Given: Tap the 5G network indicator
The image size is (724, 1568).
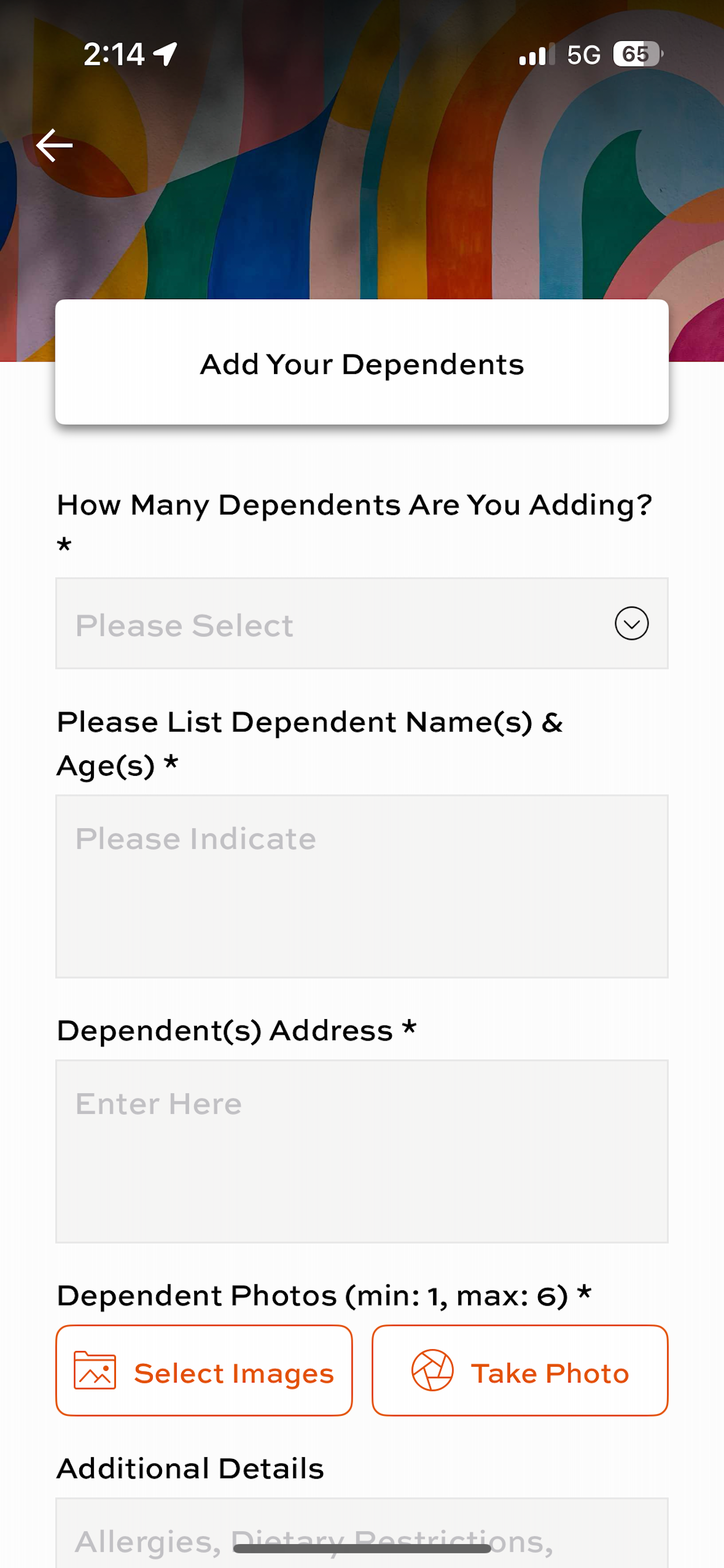Looking at the screenshot, I should point(584,55).
